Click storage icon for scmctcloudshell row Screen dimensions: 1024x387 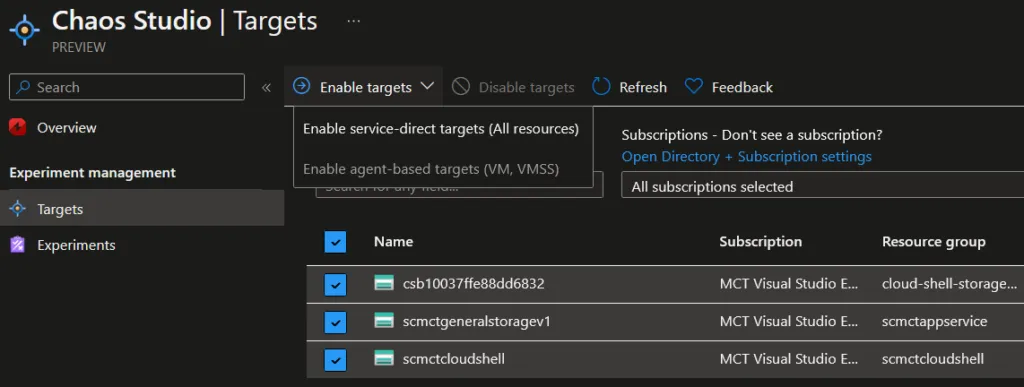click(384, 358)
